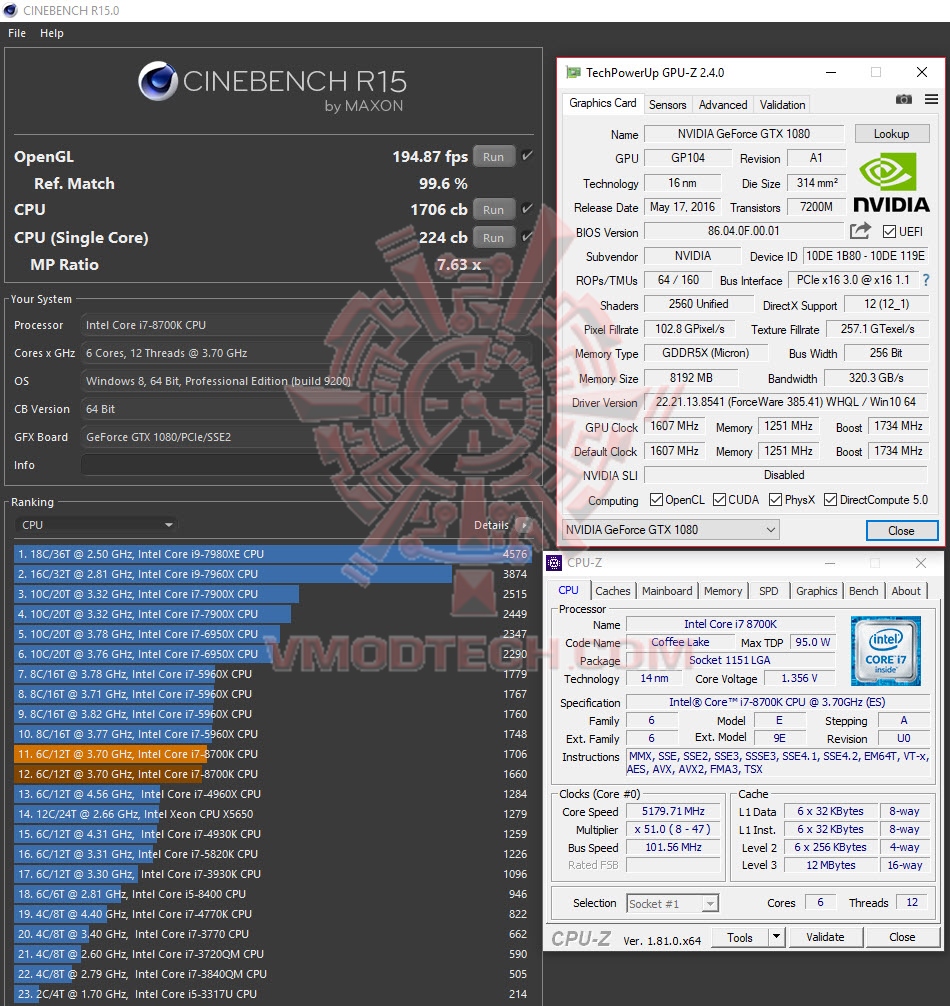Run the CPU benchmark
This screenshot has width=950, height=1006.
click(x=493, y=209)
